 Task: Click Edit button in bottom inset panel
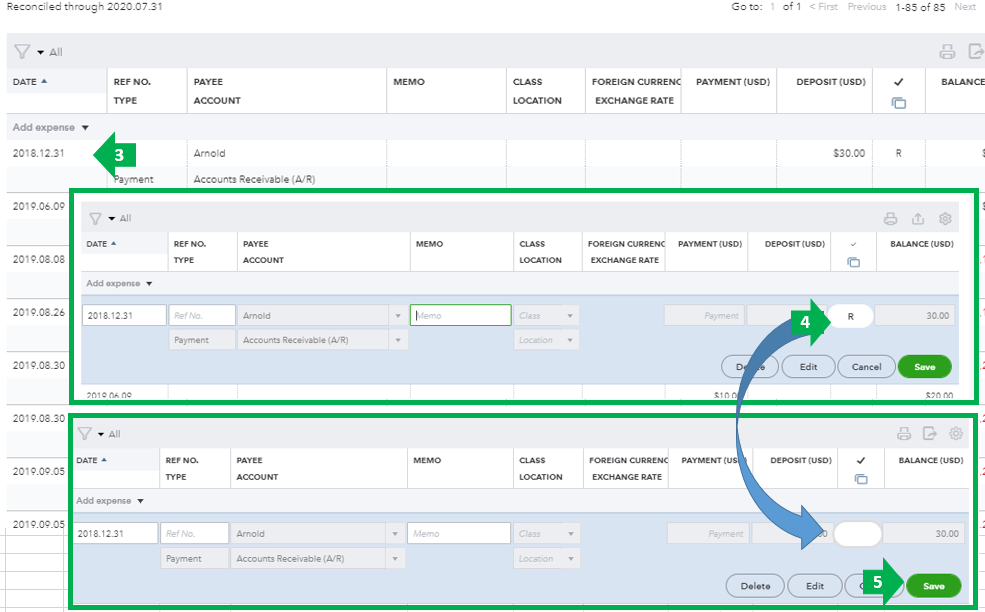click(815, 586)
